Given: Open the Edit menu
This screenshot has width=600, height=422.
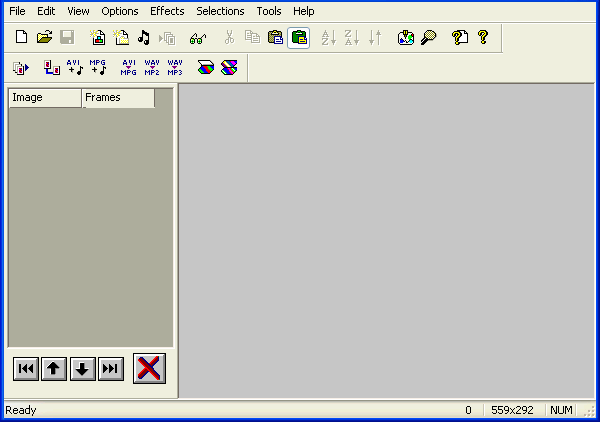Looking at the screenshot, I should [46, 11].
